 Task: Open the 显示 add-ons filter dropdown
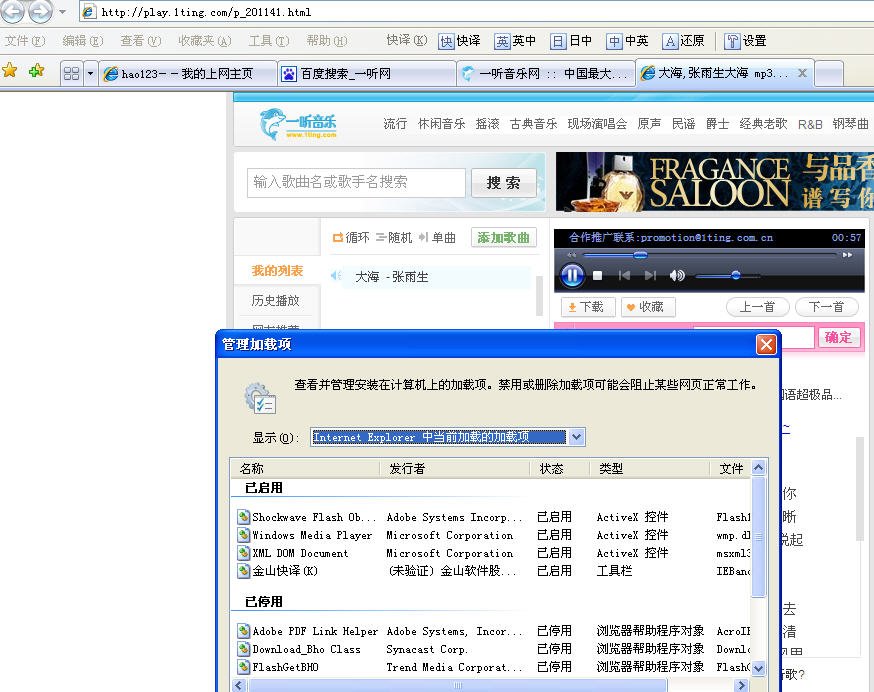click(x=576, y=436)
